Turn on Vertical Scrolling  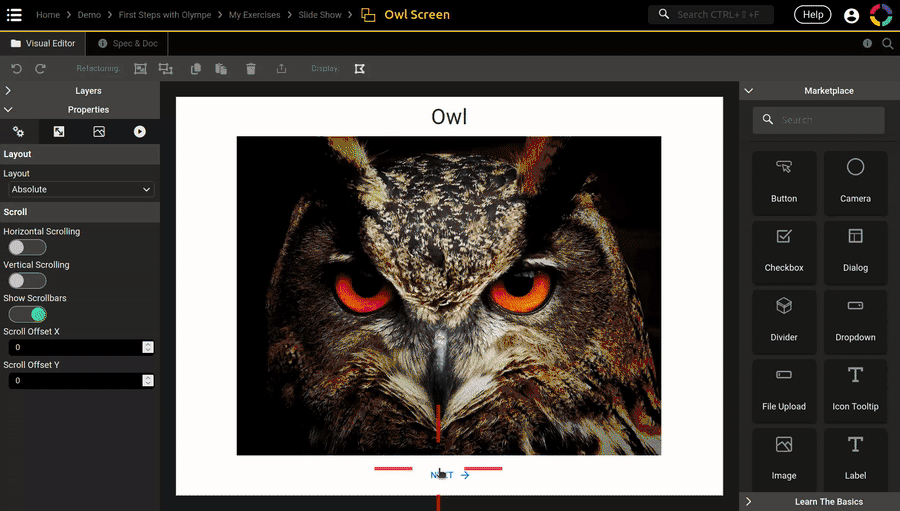click(27, 281)
